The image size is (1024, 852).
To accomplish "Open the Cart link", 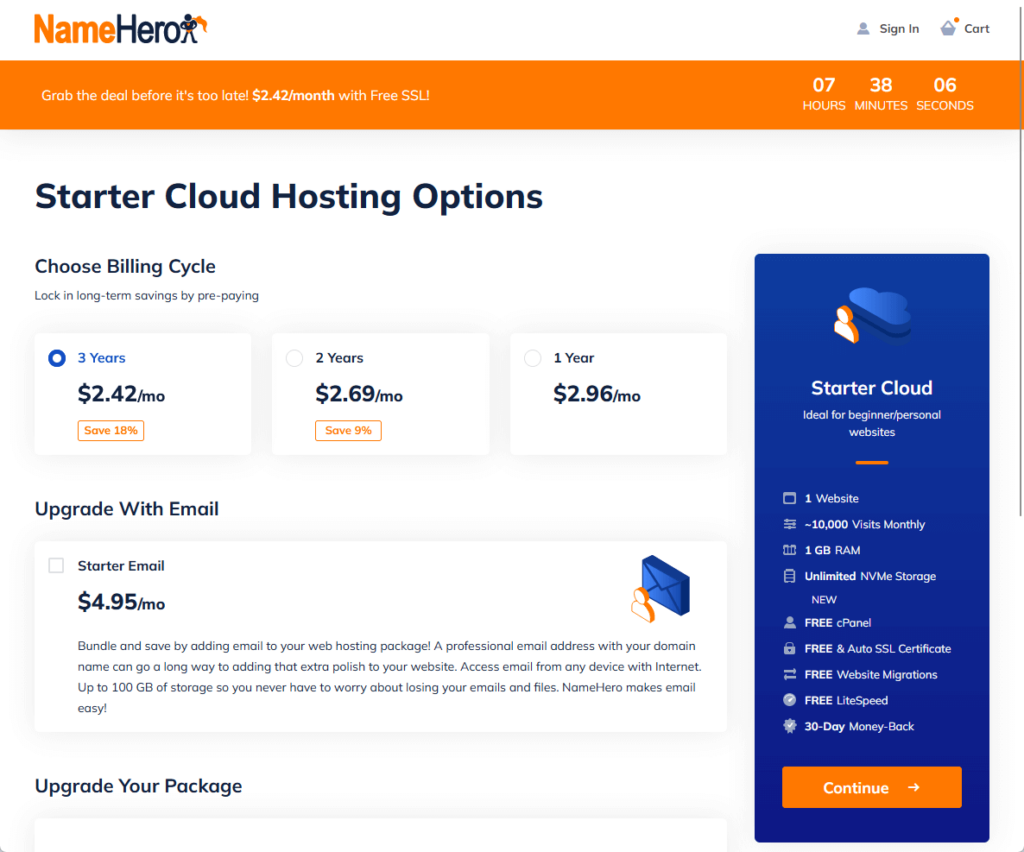I will (976, 29).
